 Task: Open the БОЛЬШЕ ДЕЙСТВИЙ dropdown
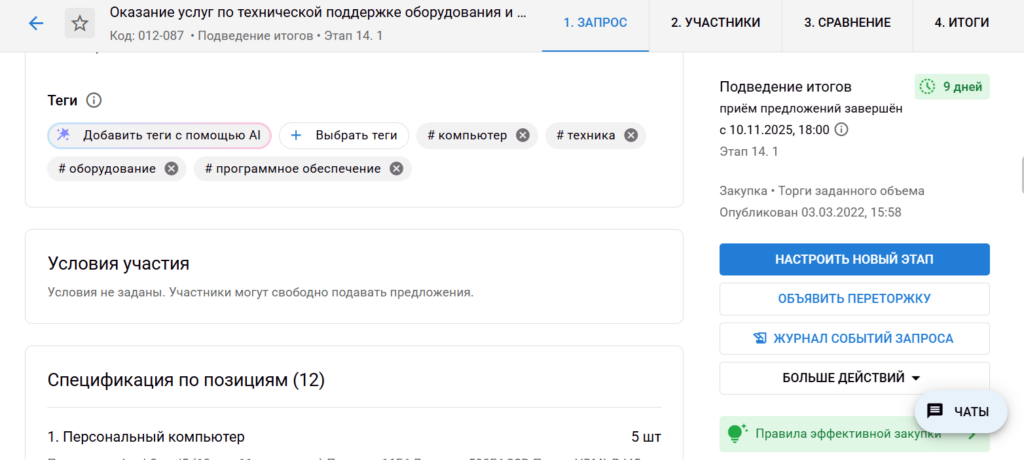click(853, 378)
